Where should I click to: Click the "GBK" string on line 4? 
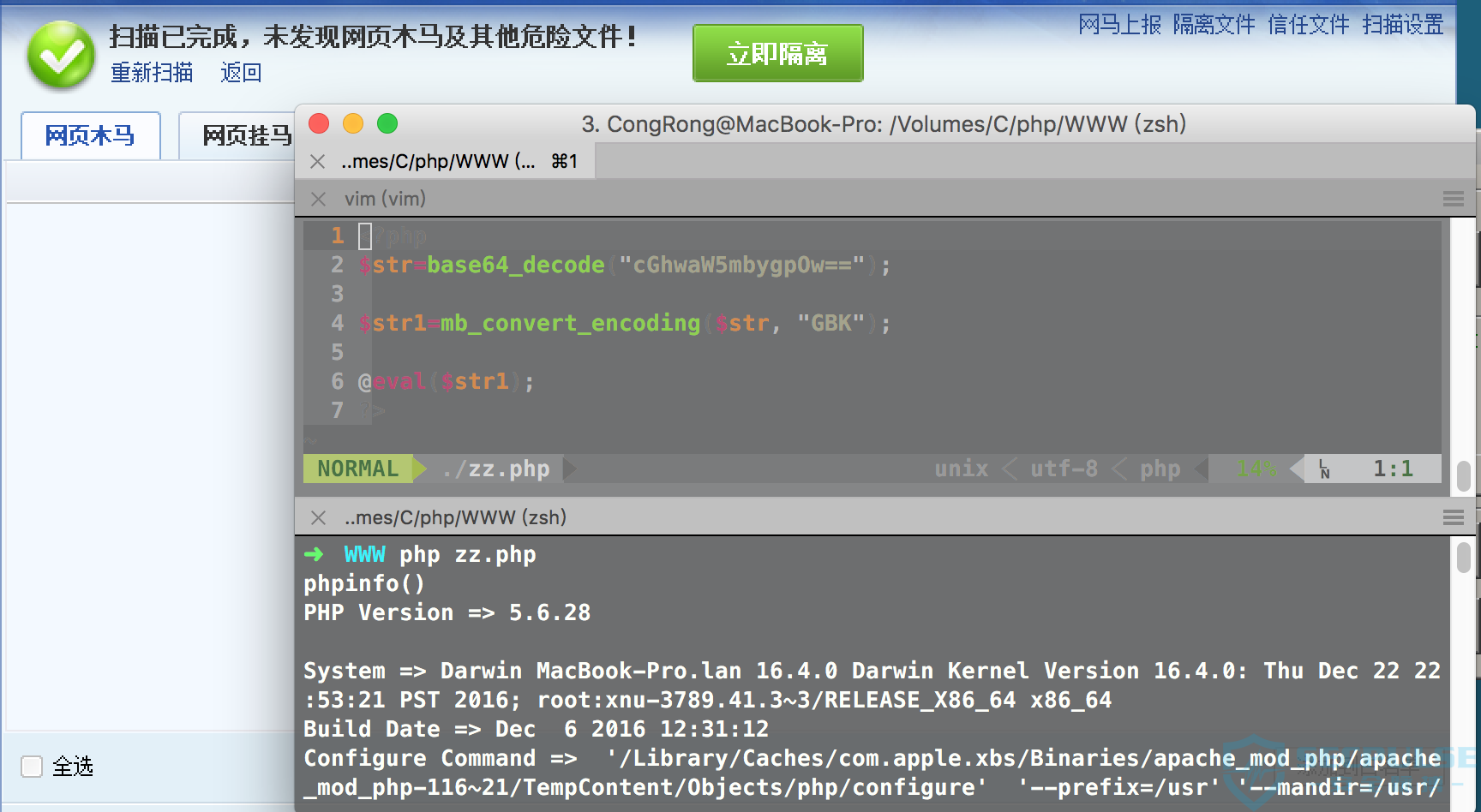tap(830, 323)
